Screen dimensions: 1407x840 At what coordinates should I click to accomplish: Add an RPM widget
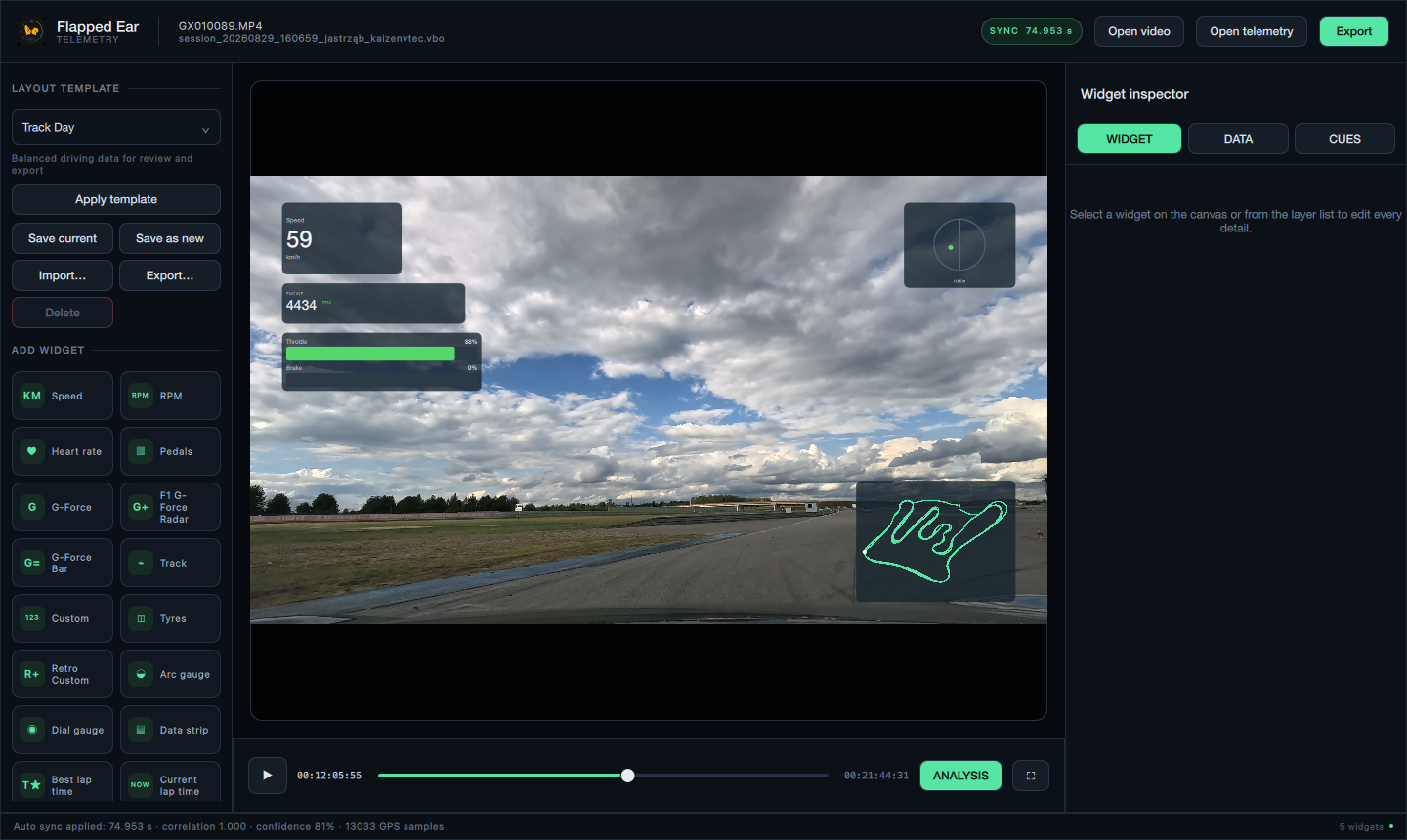[x=170, y=396]
